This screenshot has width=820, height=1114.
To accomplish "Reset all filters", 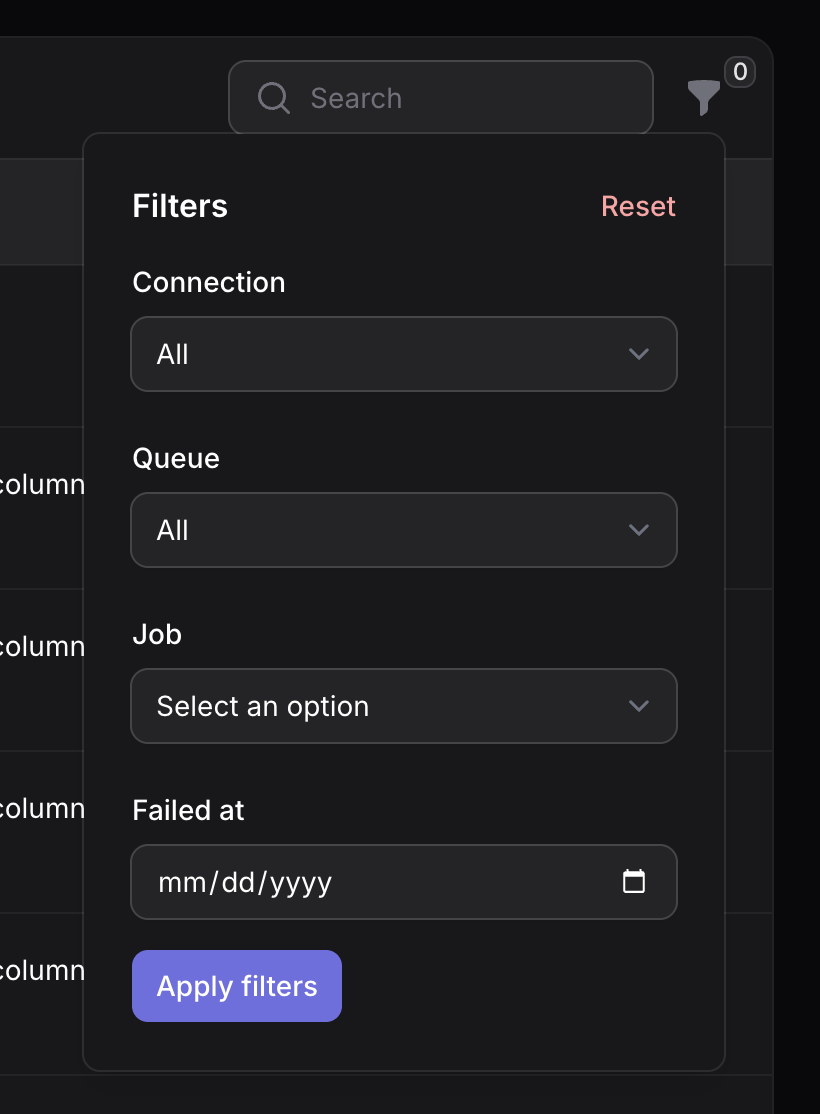I will coord(638,206).
